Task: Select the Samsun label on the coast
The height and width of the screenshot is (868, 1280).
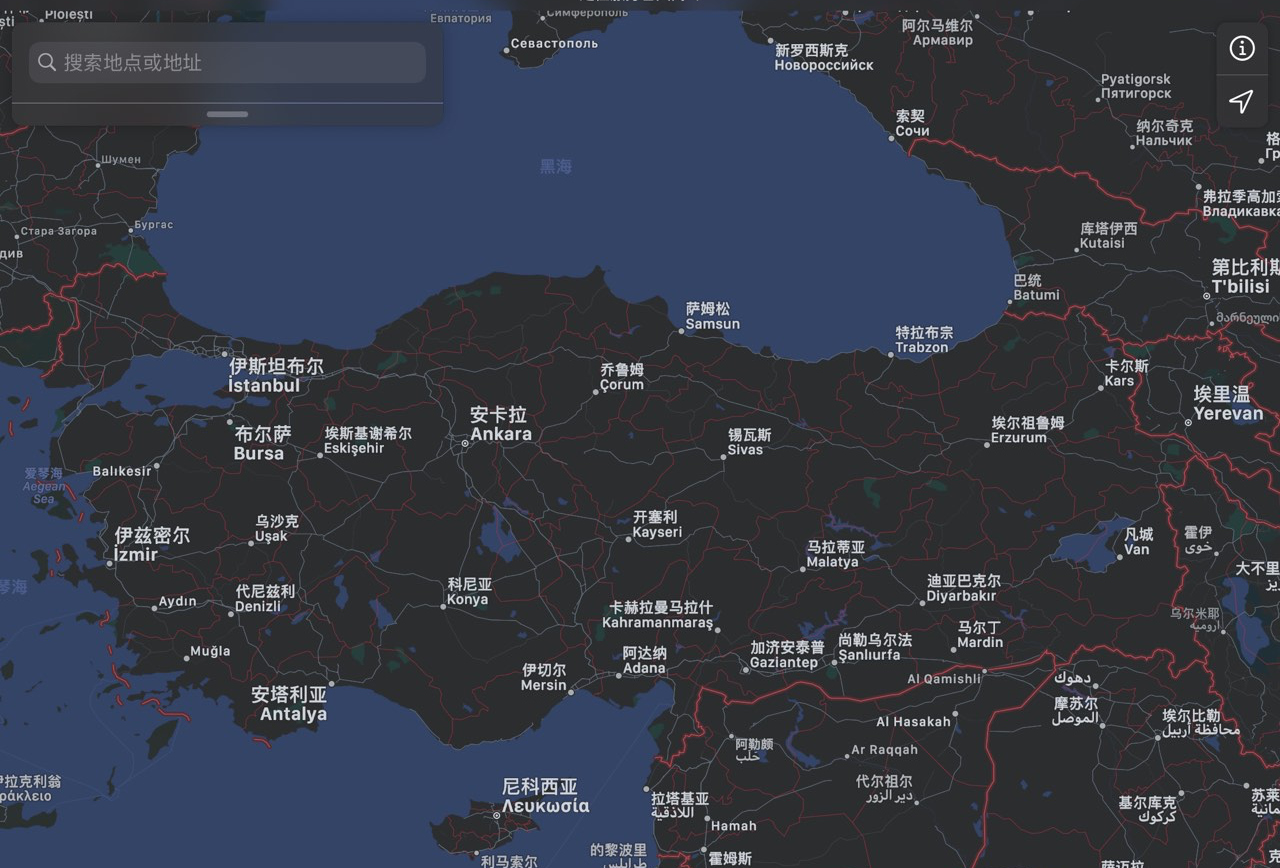Action: coord(712,316)
